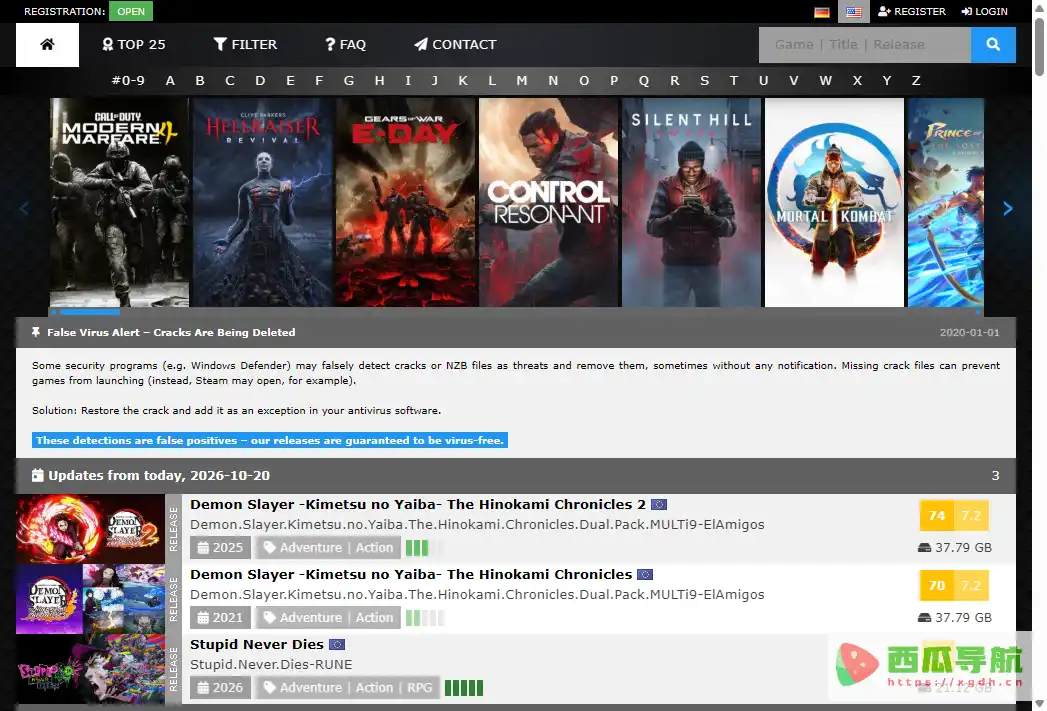The height and width of the screenshot is (711, 1047).
Task: Browse games starting with #0-9
Action: pos(128,81)
